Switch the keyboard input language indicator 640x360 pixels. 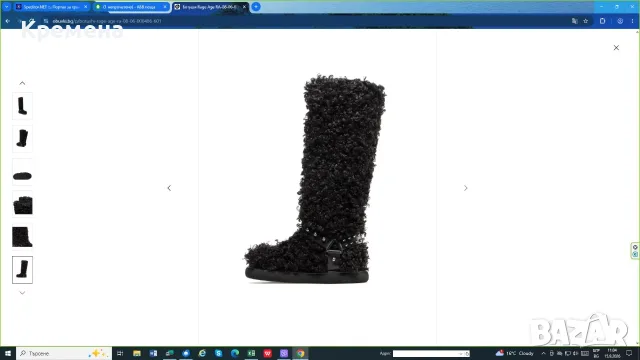(x=596, y=353)
